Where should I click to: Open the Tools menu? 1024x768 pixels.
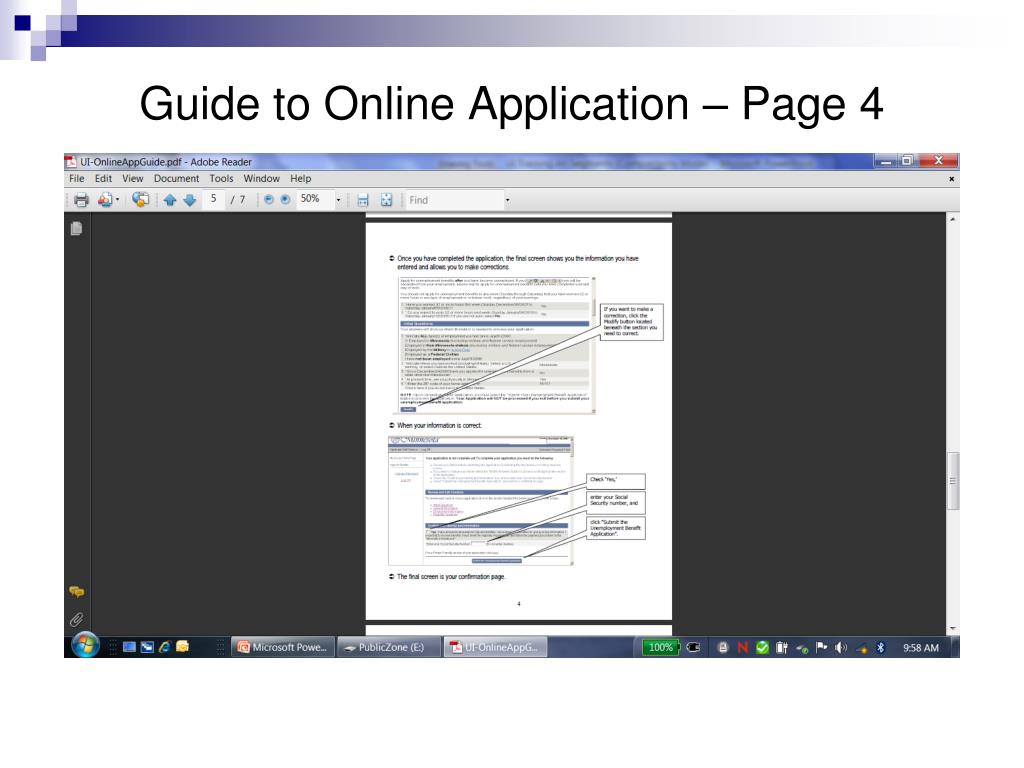(x=221, y=178)
